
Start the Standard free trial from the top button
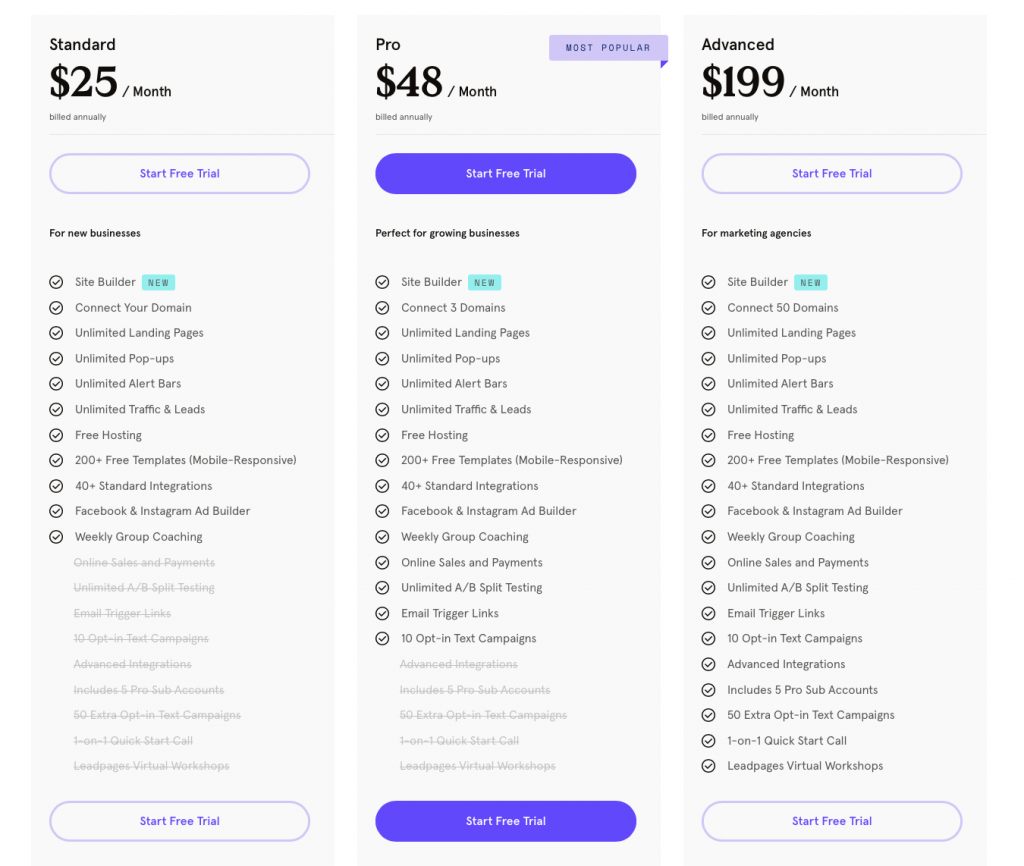179,173
